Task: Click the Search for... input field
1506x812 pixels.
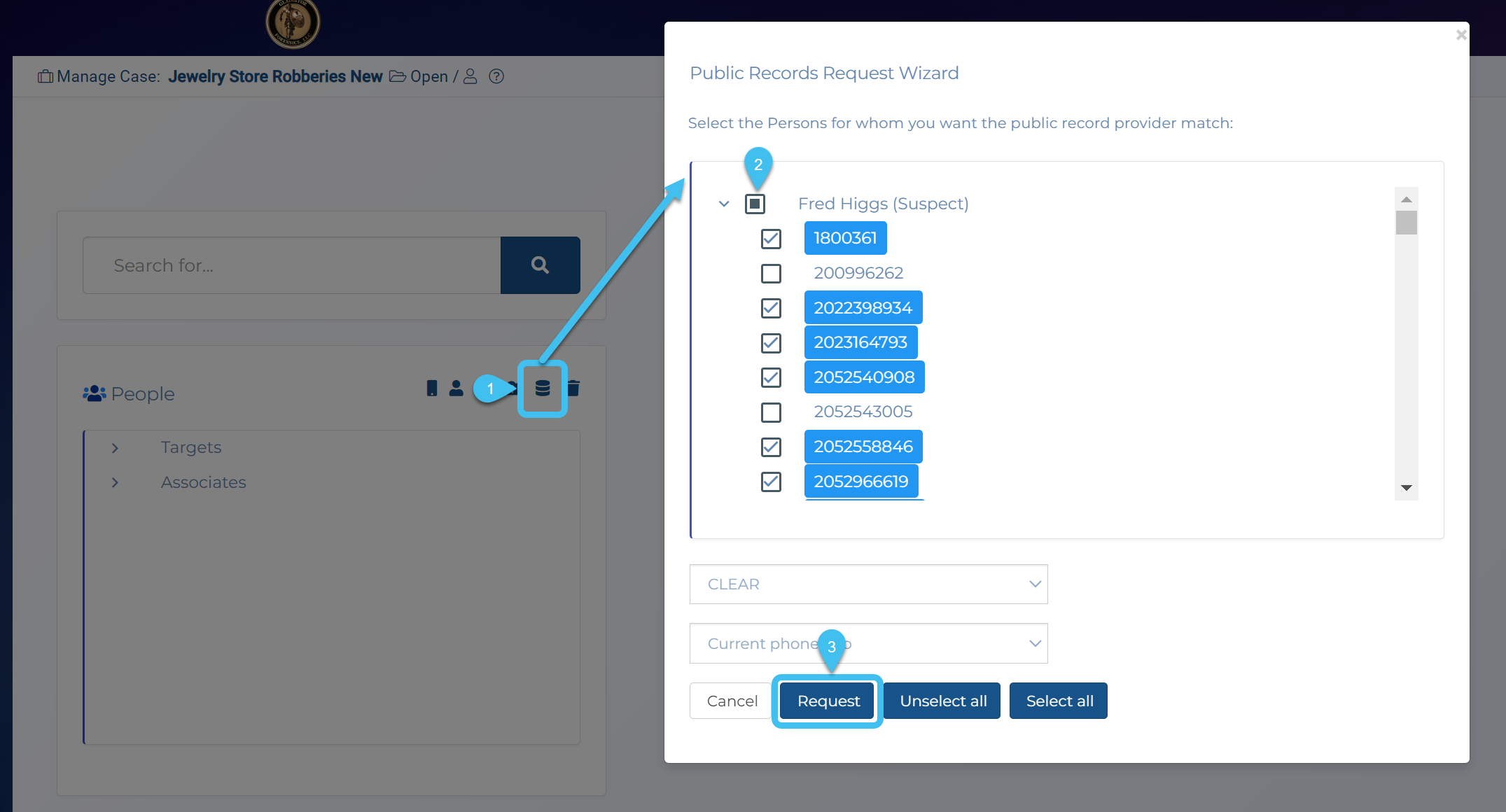Action: (x=292, y=265)
